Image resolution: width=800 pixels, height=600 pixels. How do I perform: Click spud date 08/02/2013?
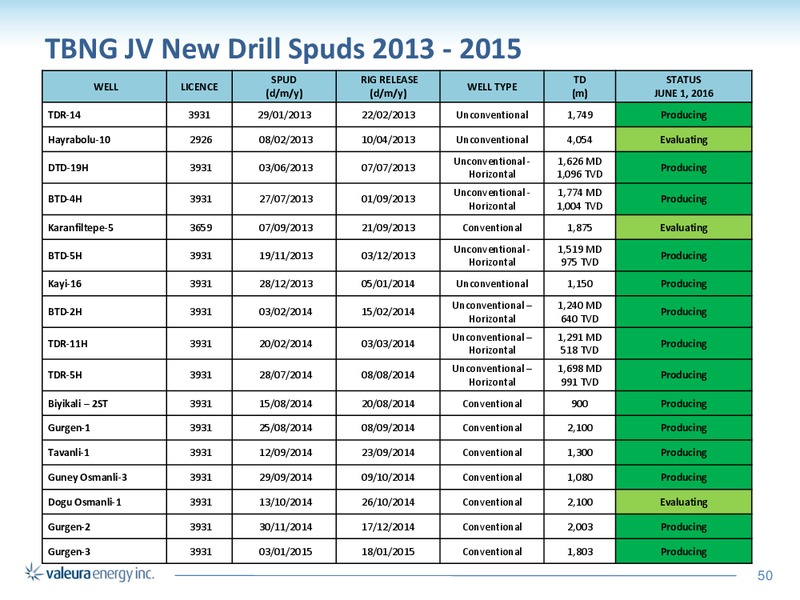click(286, 140)
